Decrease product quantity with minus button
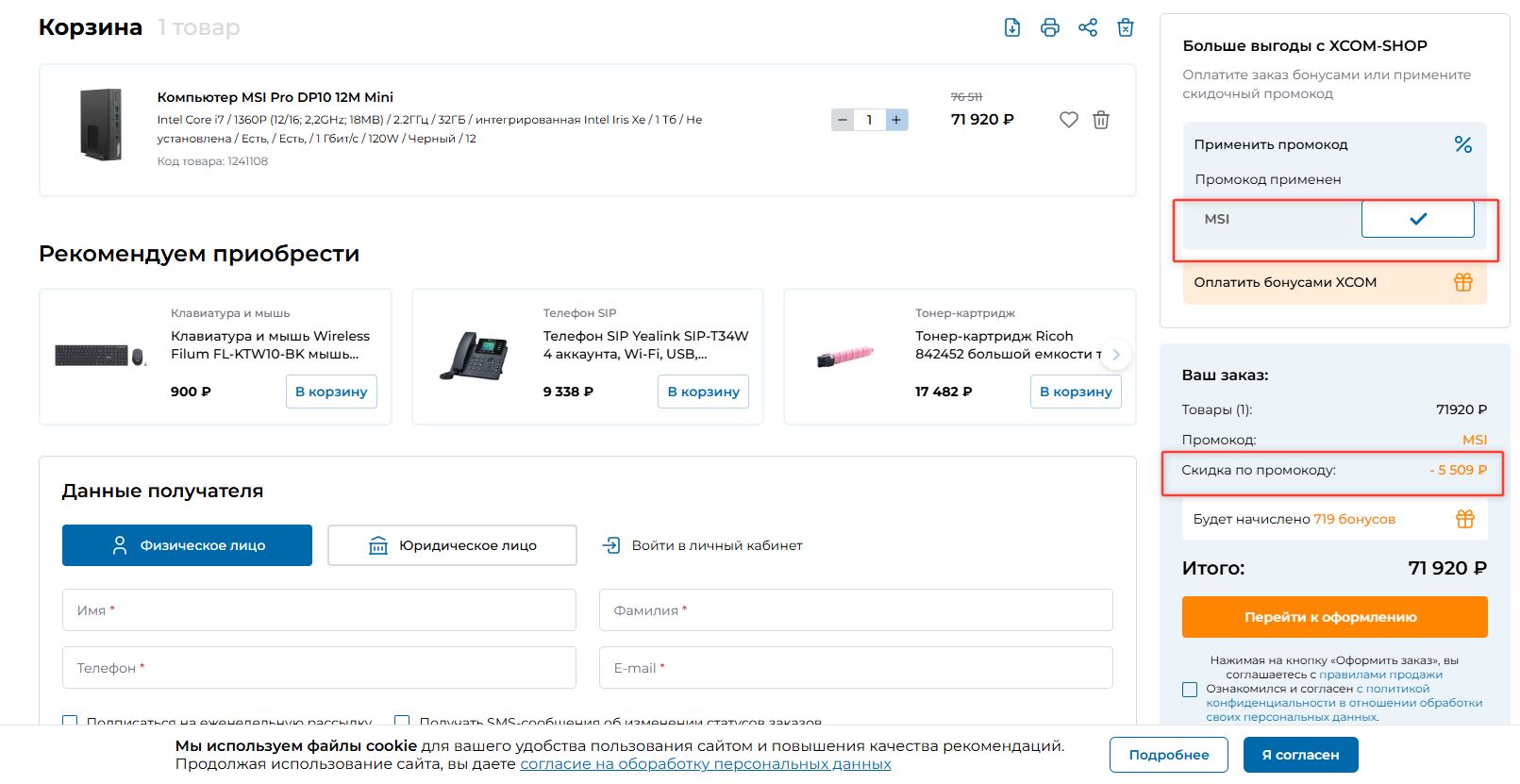 pyautogui.click(x=843, y=120)
